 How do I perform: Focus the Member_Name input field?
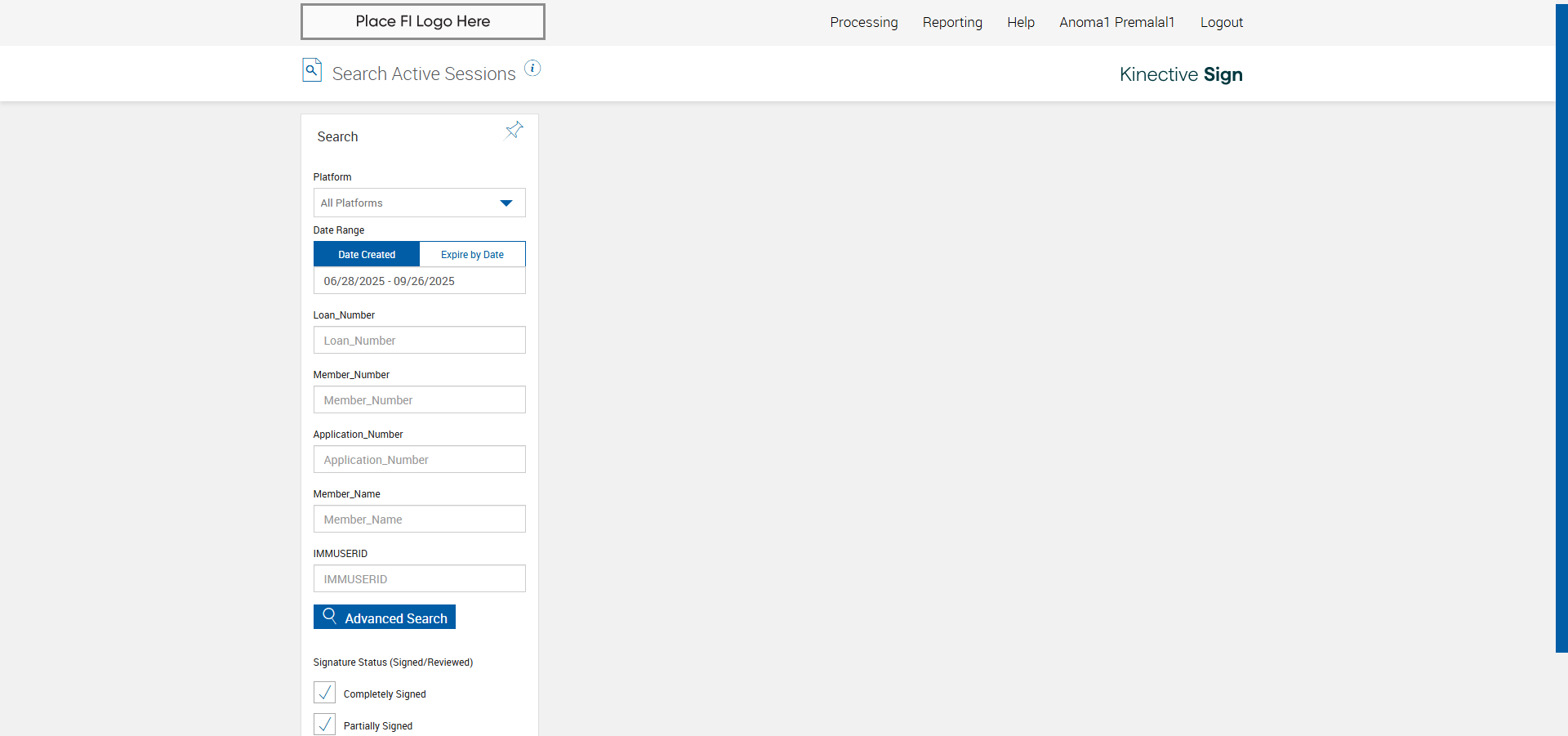pyautogui.click(x=419, y=519)
